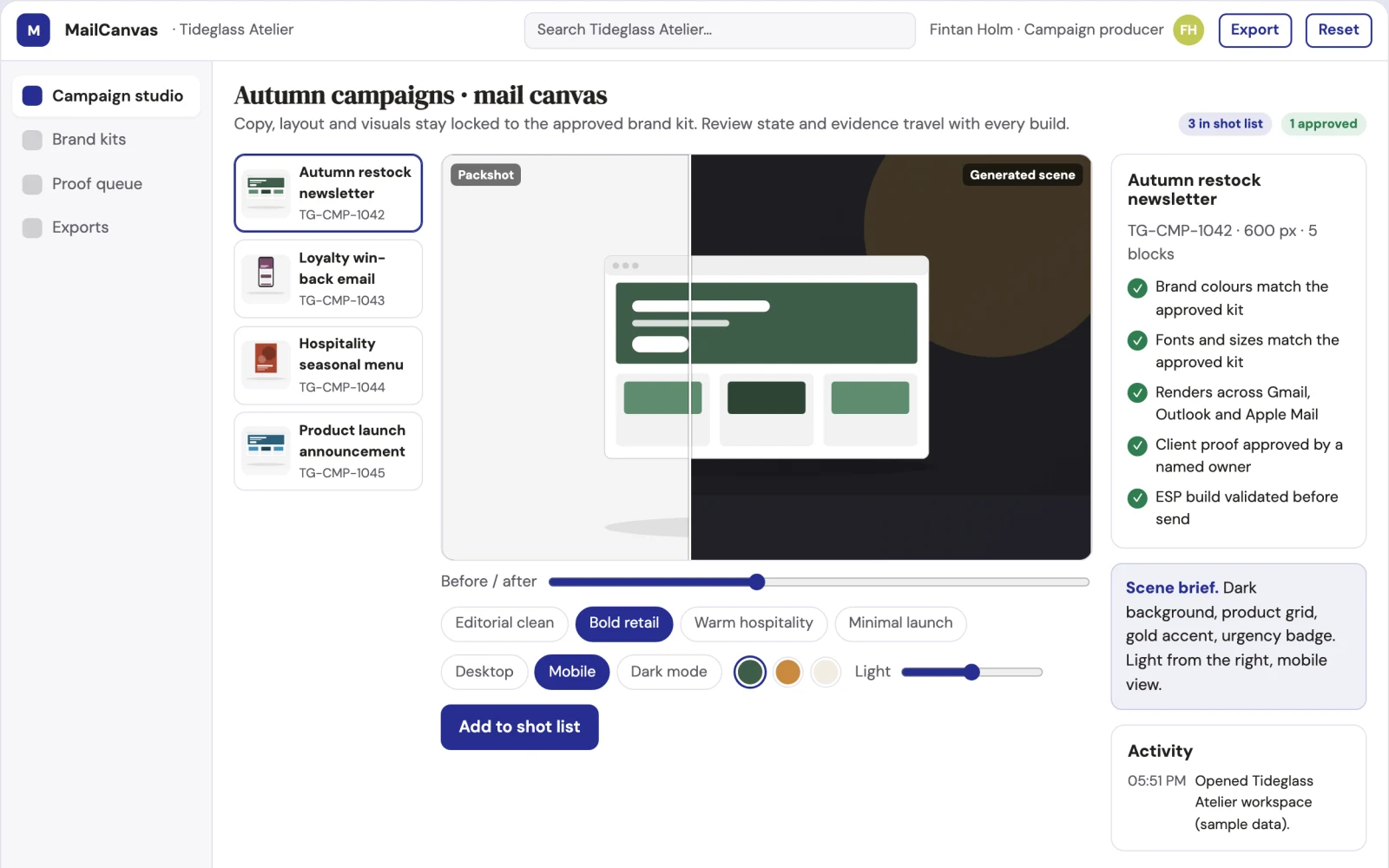Click the 1 approved badge

[1323, 124]
